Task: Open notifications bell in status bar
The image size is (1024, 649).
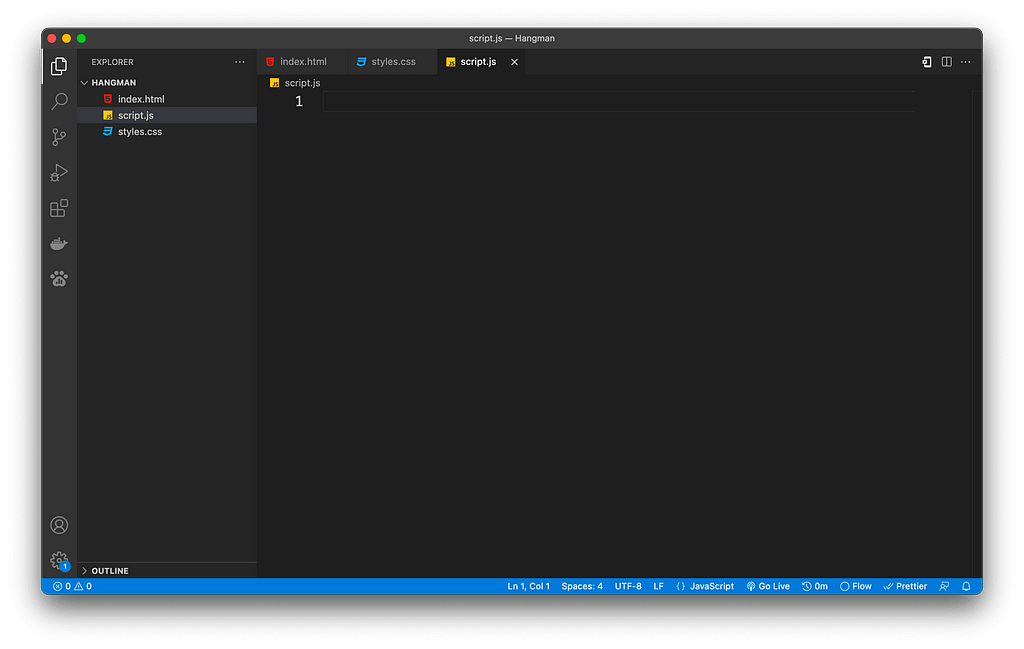Action: pyautogui.click(x=966, y=586)
